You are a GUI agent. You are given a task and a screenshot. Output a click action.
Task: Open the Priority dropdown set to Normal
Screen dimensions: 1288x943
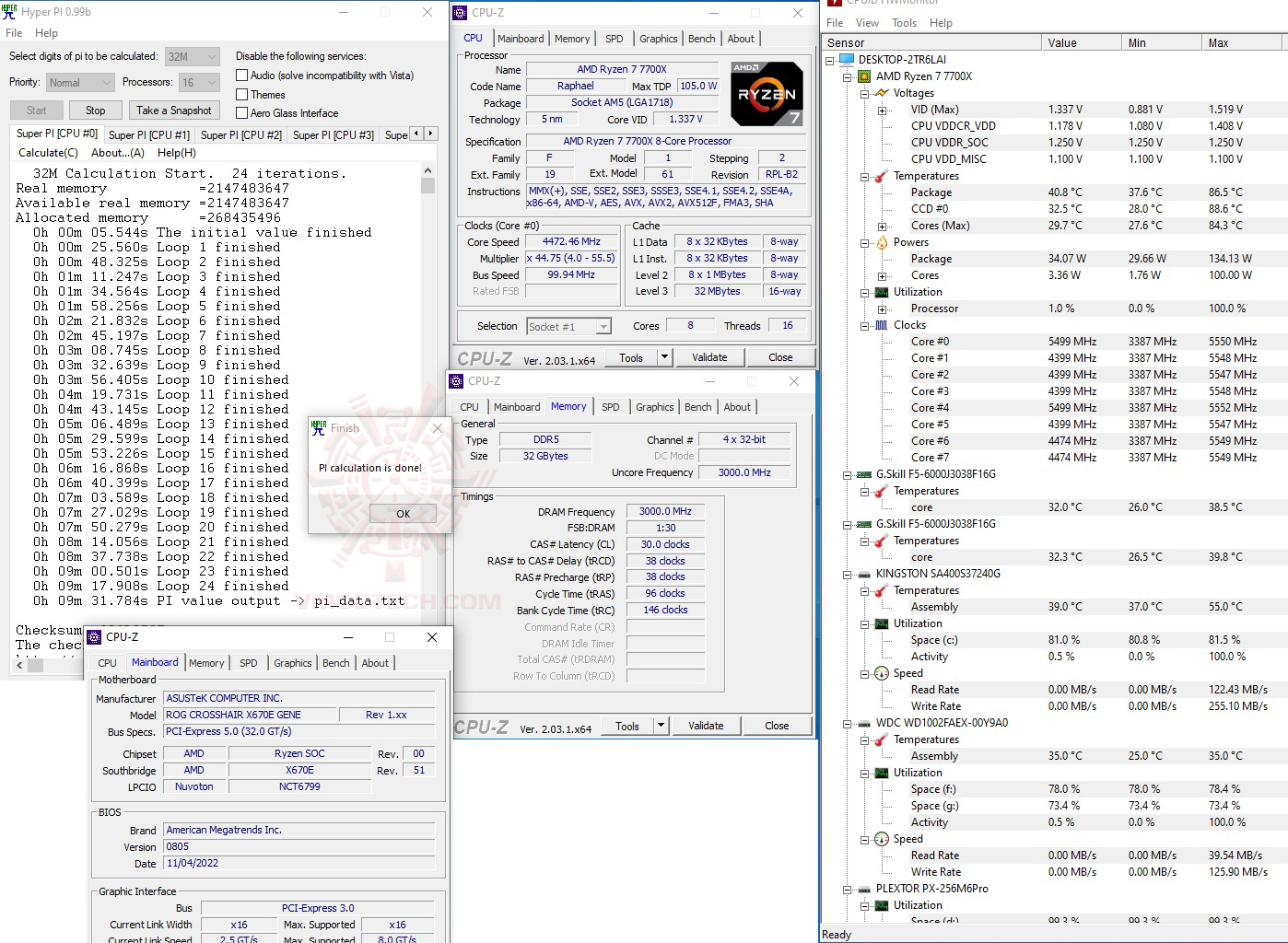[x=79, y=82]
